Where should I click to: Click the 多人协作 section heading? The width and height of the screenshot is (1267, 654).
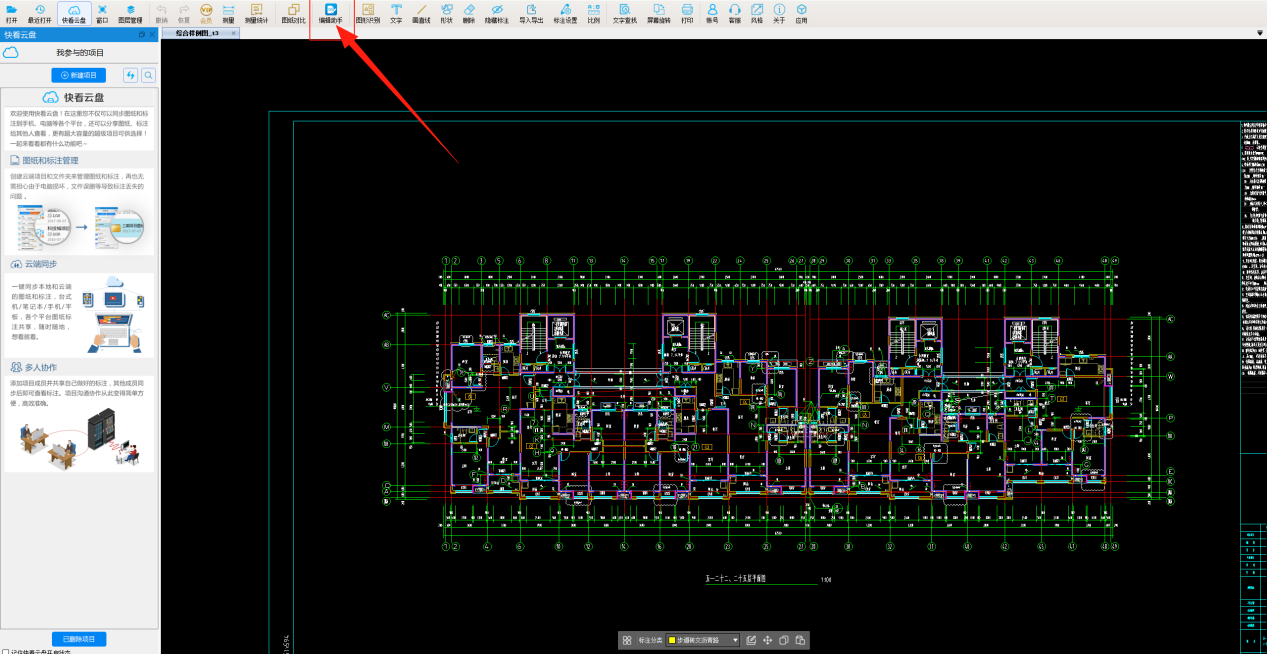tap(39, 368)
